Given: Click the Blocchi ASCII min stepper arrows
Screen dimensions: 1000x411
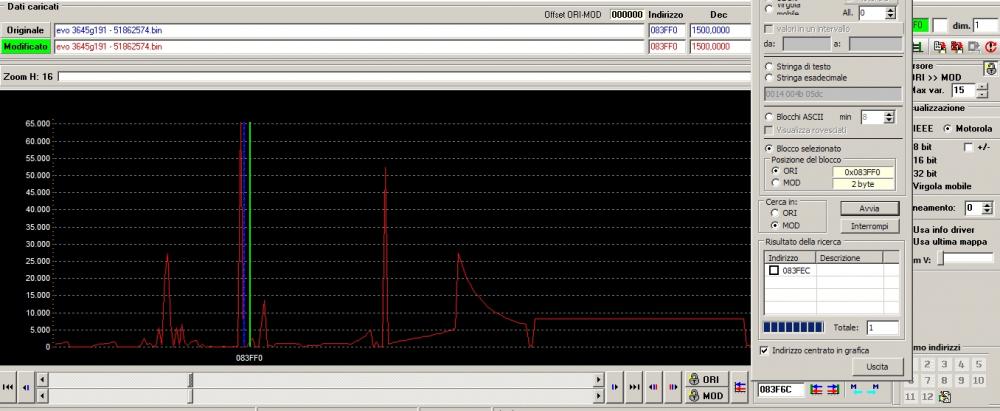Looking at the screenshot, I should [890, 117].
